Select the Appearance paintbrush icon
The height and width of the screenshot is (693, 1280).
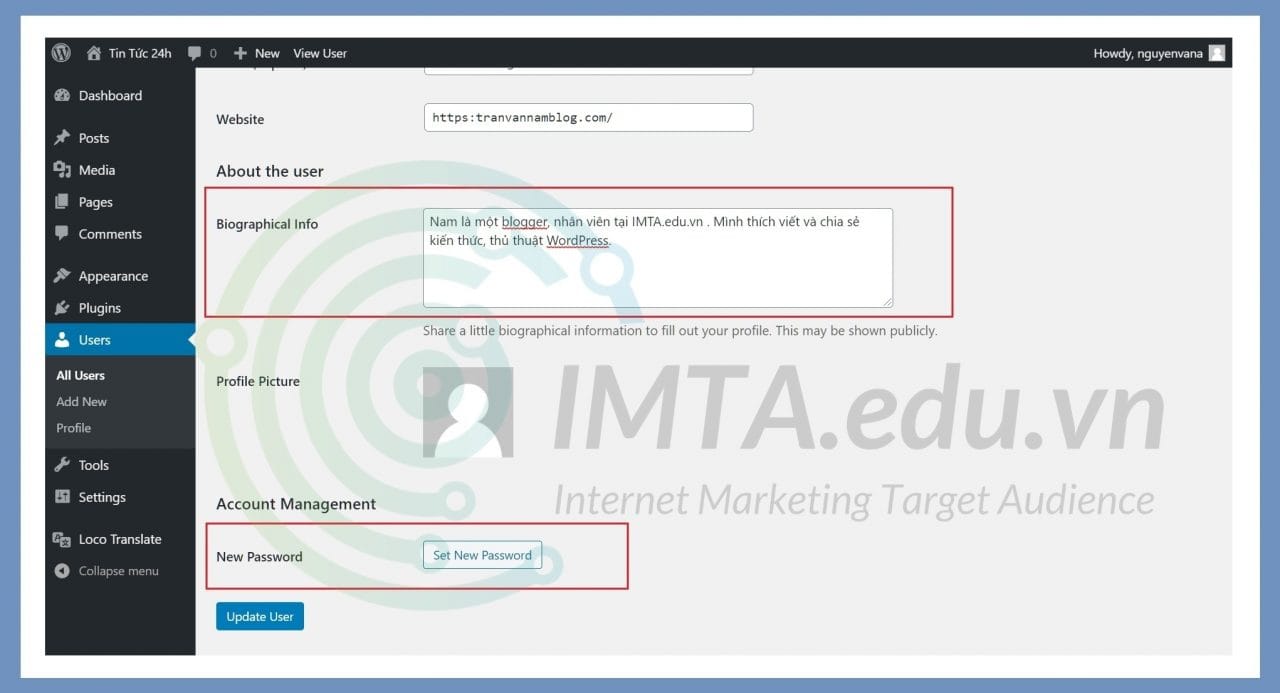pyautogui.click(x=64, y=275)
